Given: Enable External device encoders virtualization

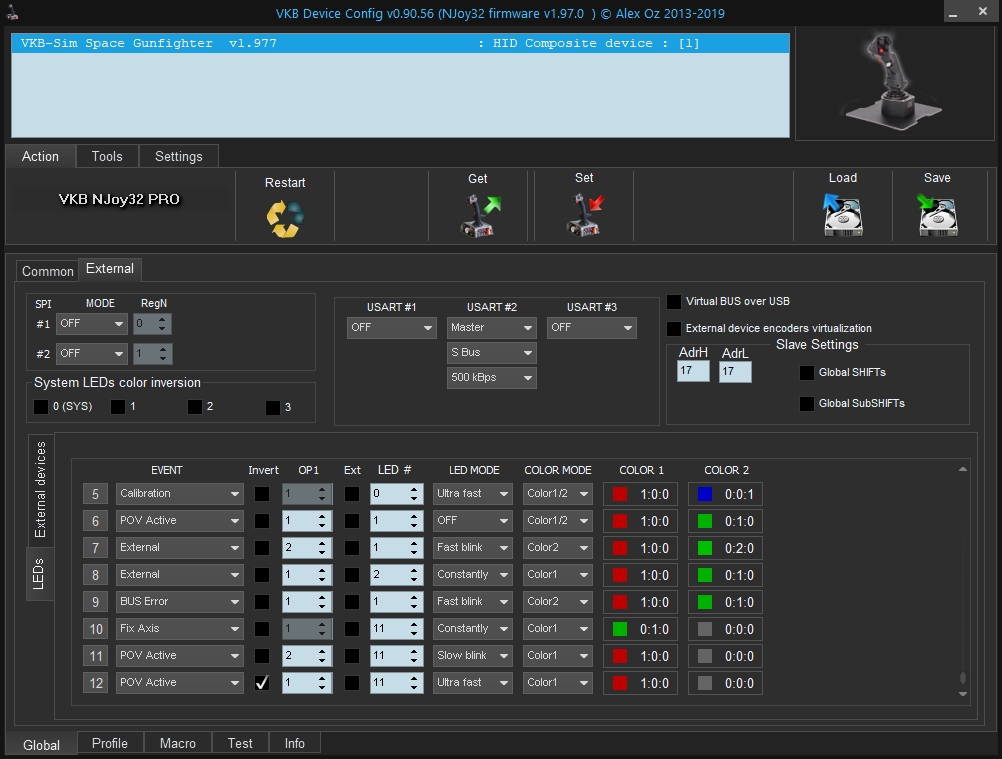Looking at the screenshot, I should tap(674, 328).
